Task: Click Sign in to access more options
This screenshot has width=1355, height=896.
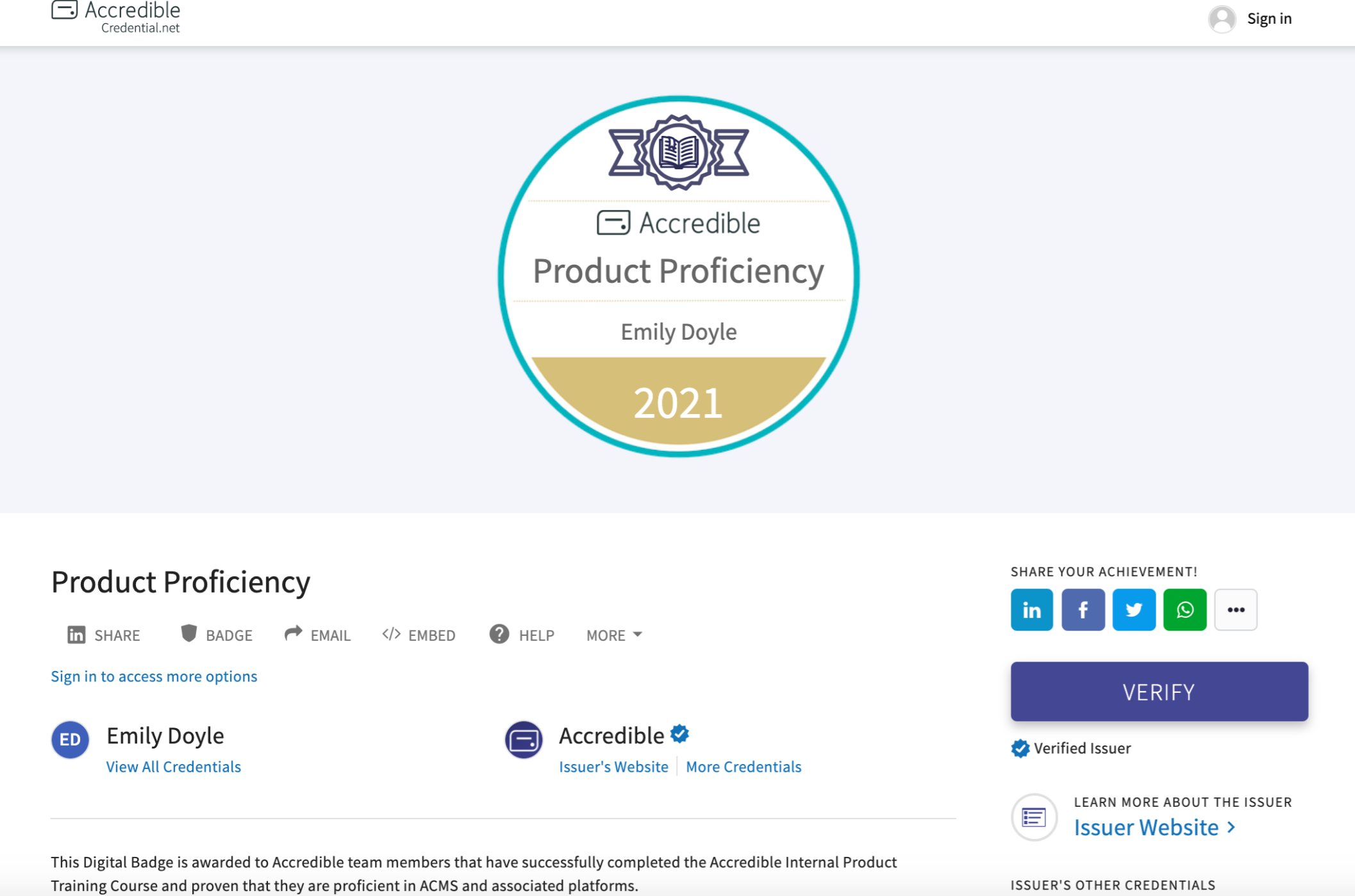Action: [x=154, y=676]
